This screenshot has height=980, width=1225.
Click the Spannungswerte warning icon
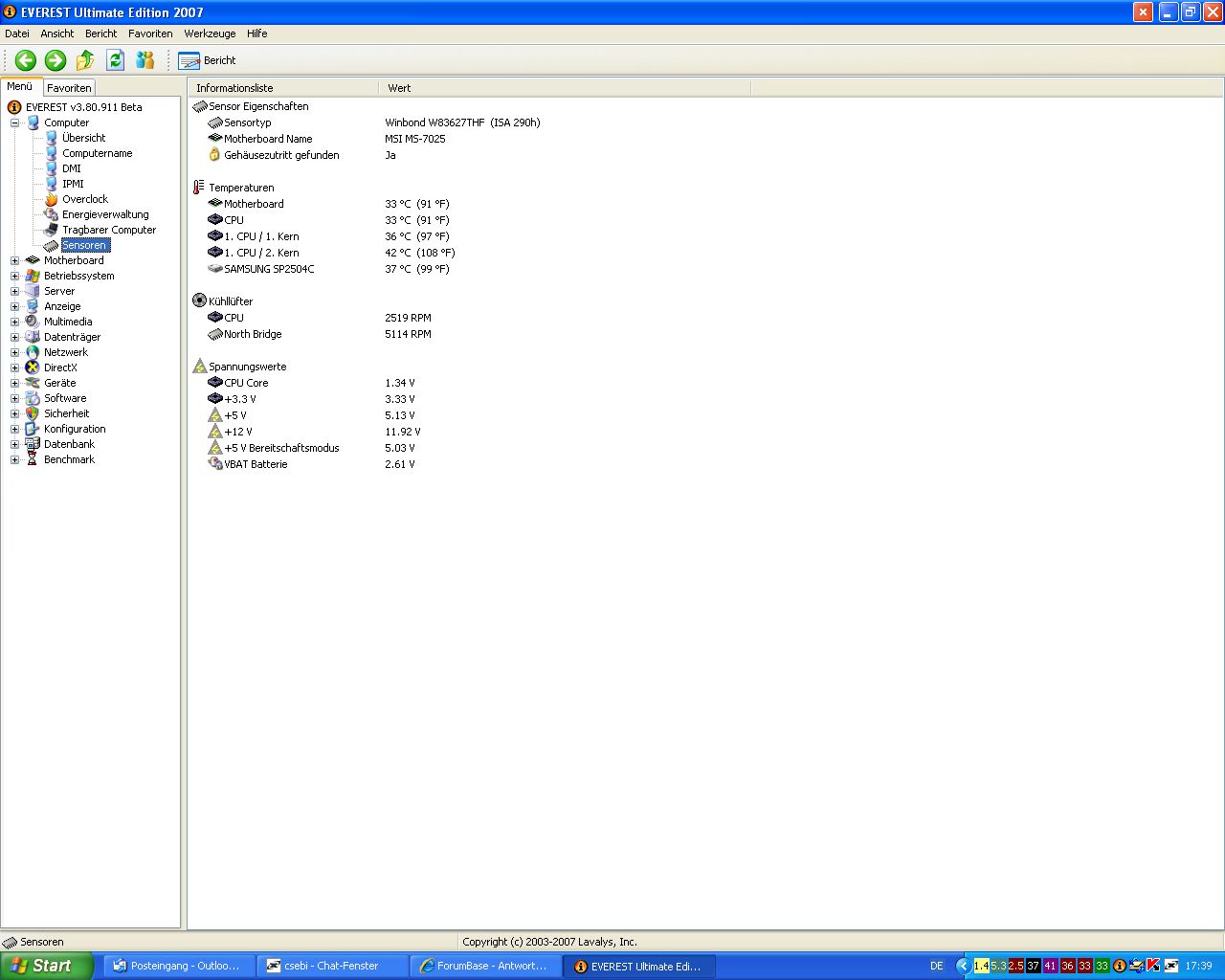pos(199,367)
